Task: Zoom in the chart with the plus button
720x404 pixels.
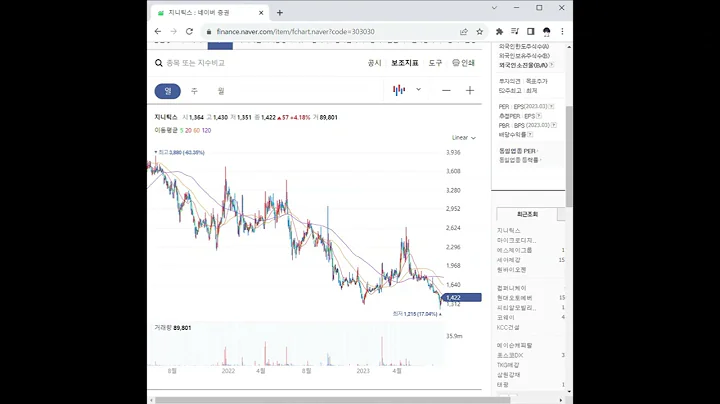Action: [x=470, y=90]
